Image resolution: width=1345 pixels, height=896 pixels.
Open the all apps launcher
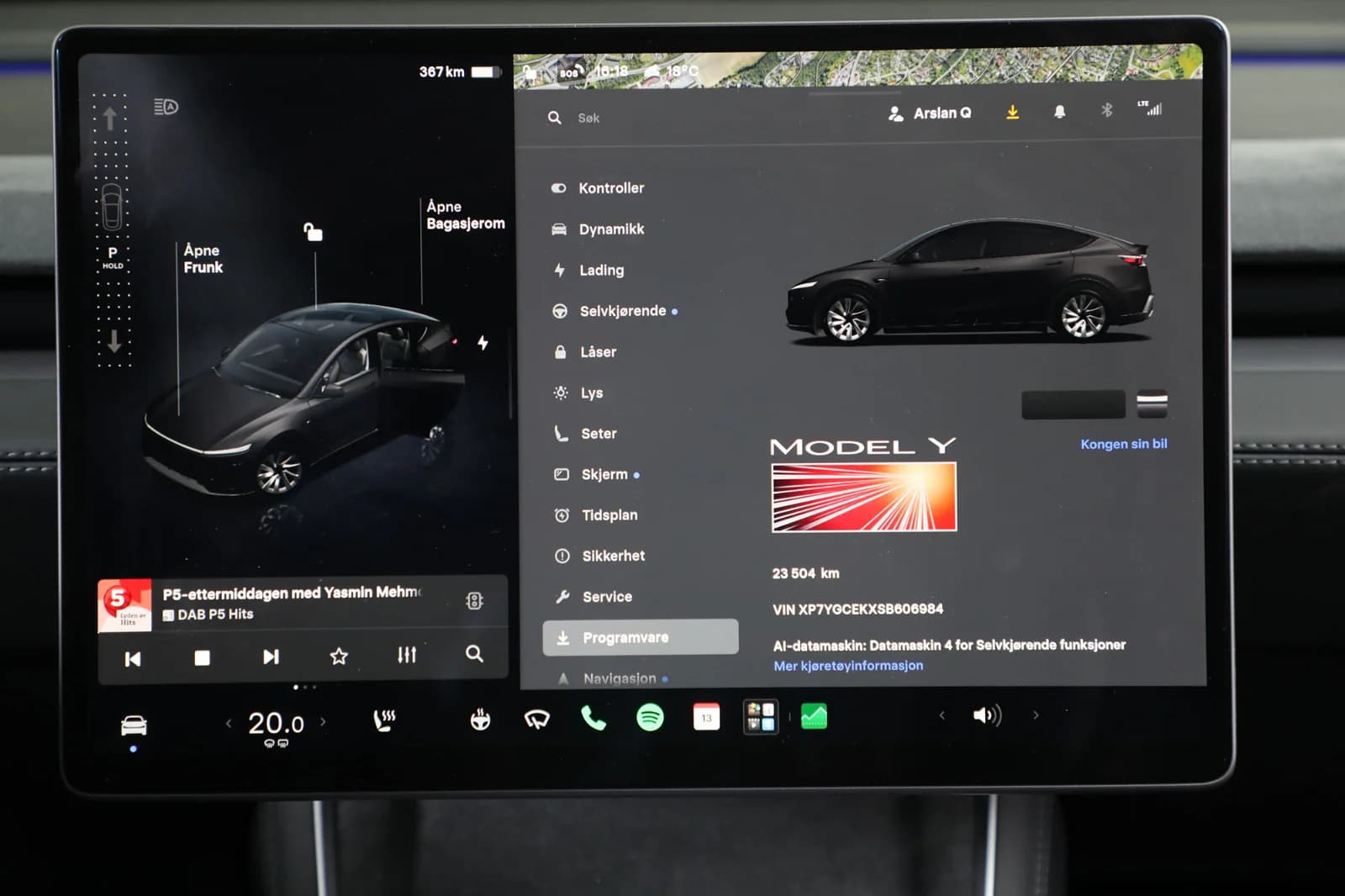pos(761,717)
